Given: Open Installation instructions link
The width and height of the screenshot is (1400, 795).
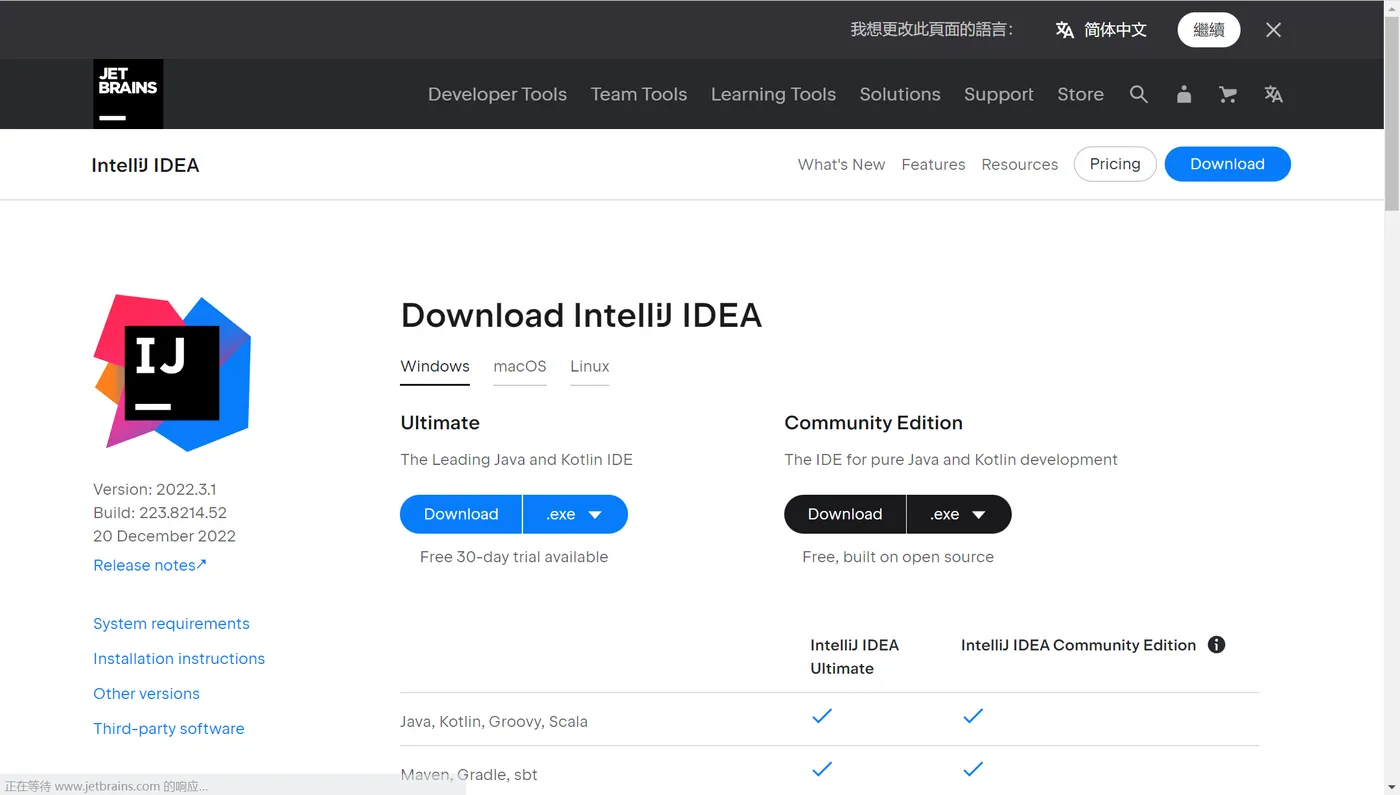Looking at the screenshot, I should [179, 658].
